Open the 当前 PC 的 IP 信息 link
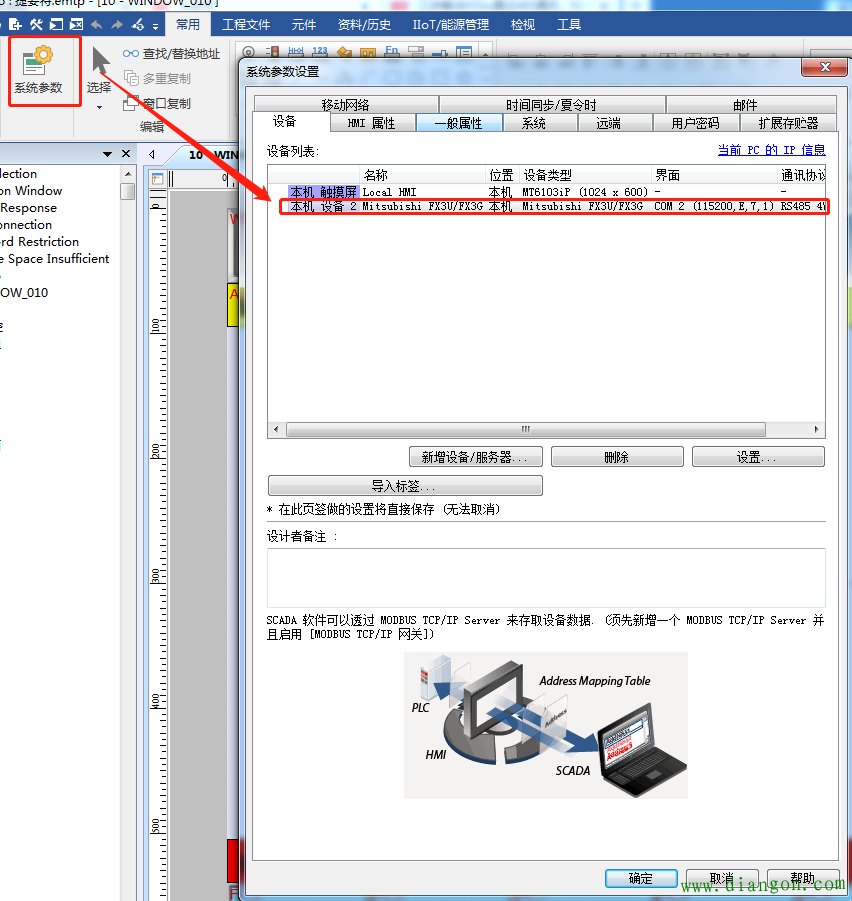 (771, 150)
